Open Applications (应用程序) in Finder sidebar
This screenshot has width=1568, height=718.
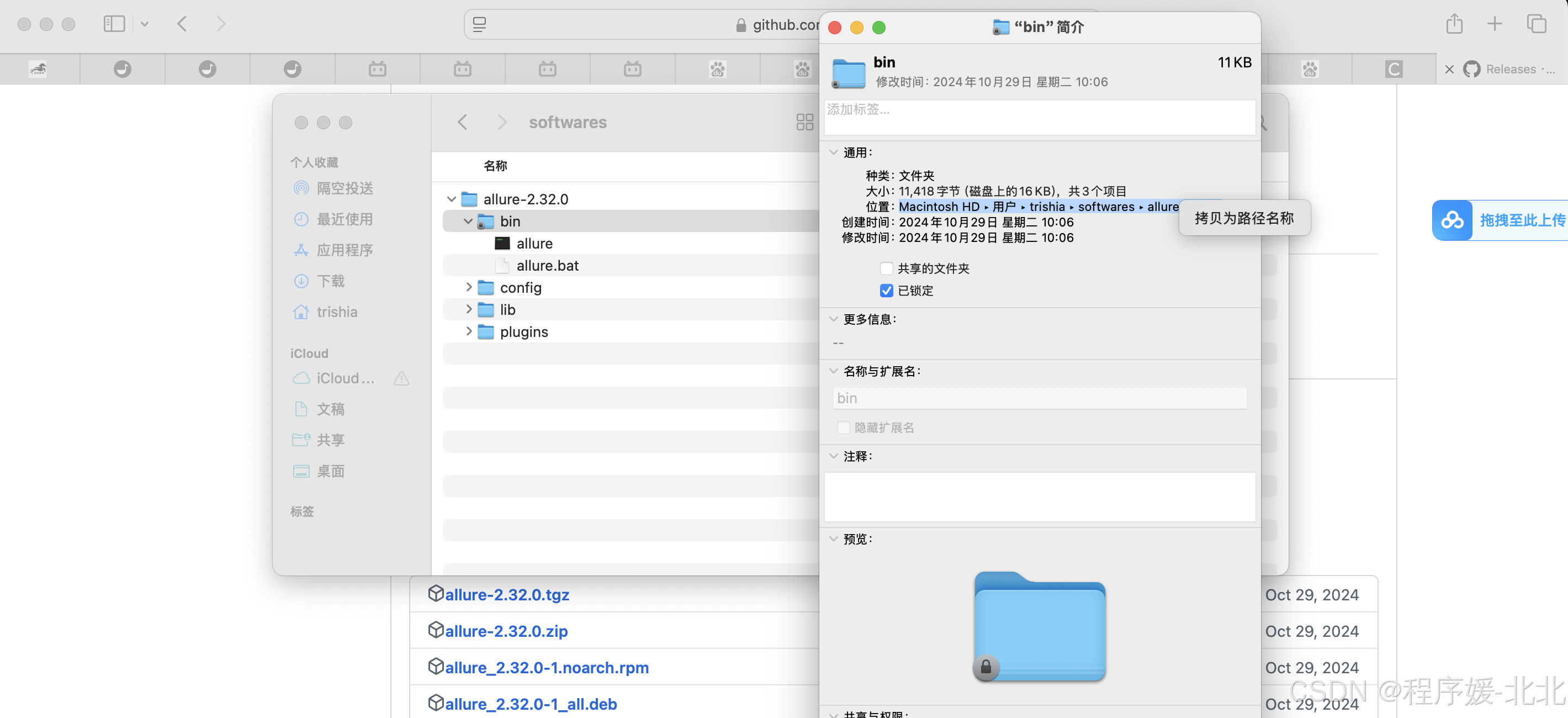(334, 250)
